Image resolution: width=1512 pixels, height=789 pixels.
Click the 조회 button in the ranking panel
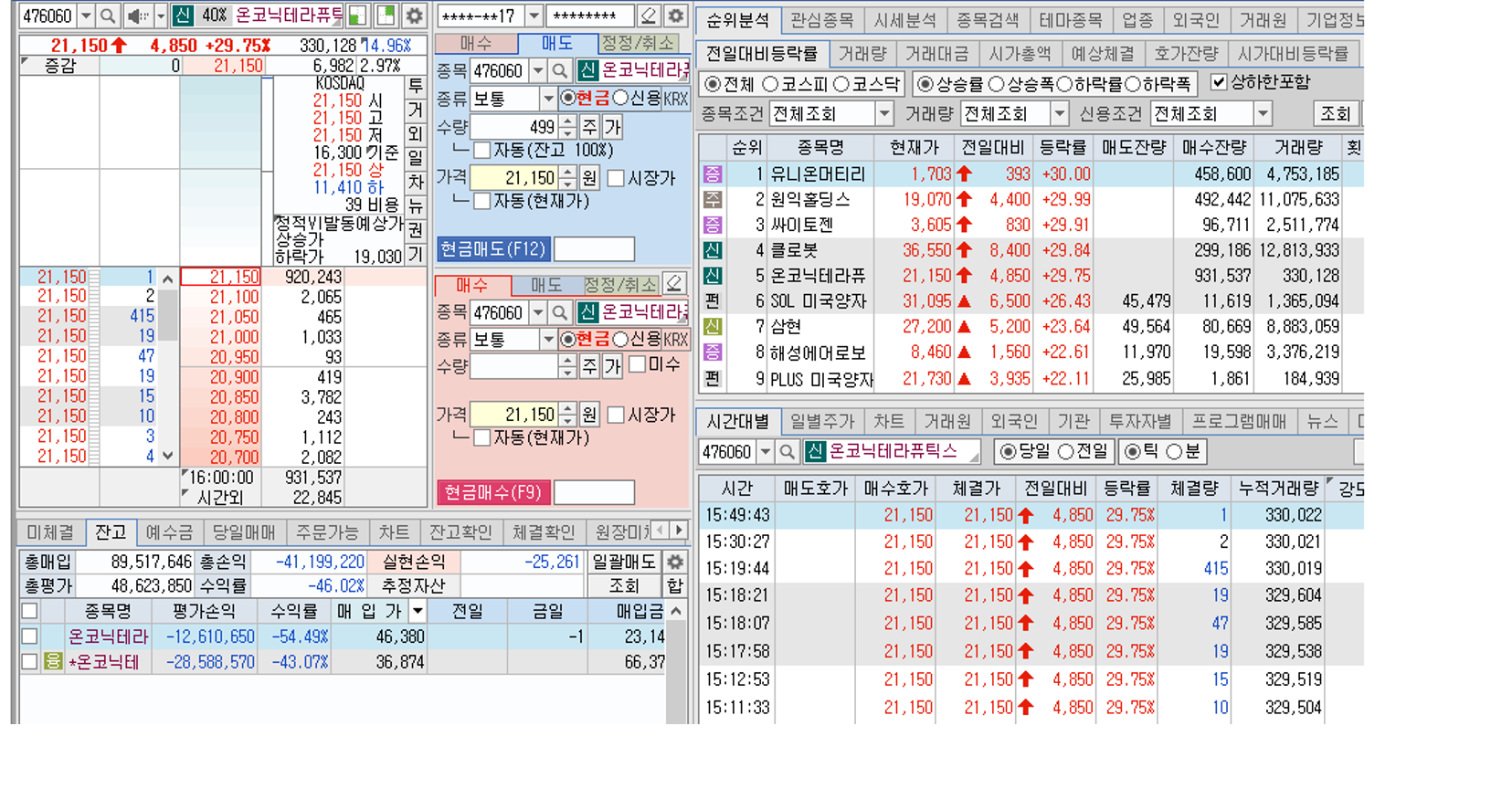(1335, 114)
